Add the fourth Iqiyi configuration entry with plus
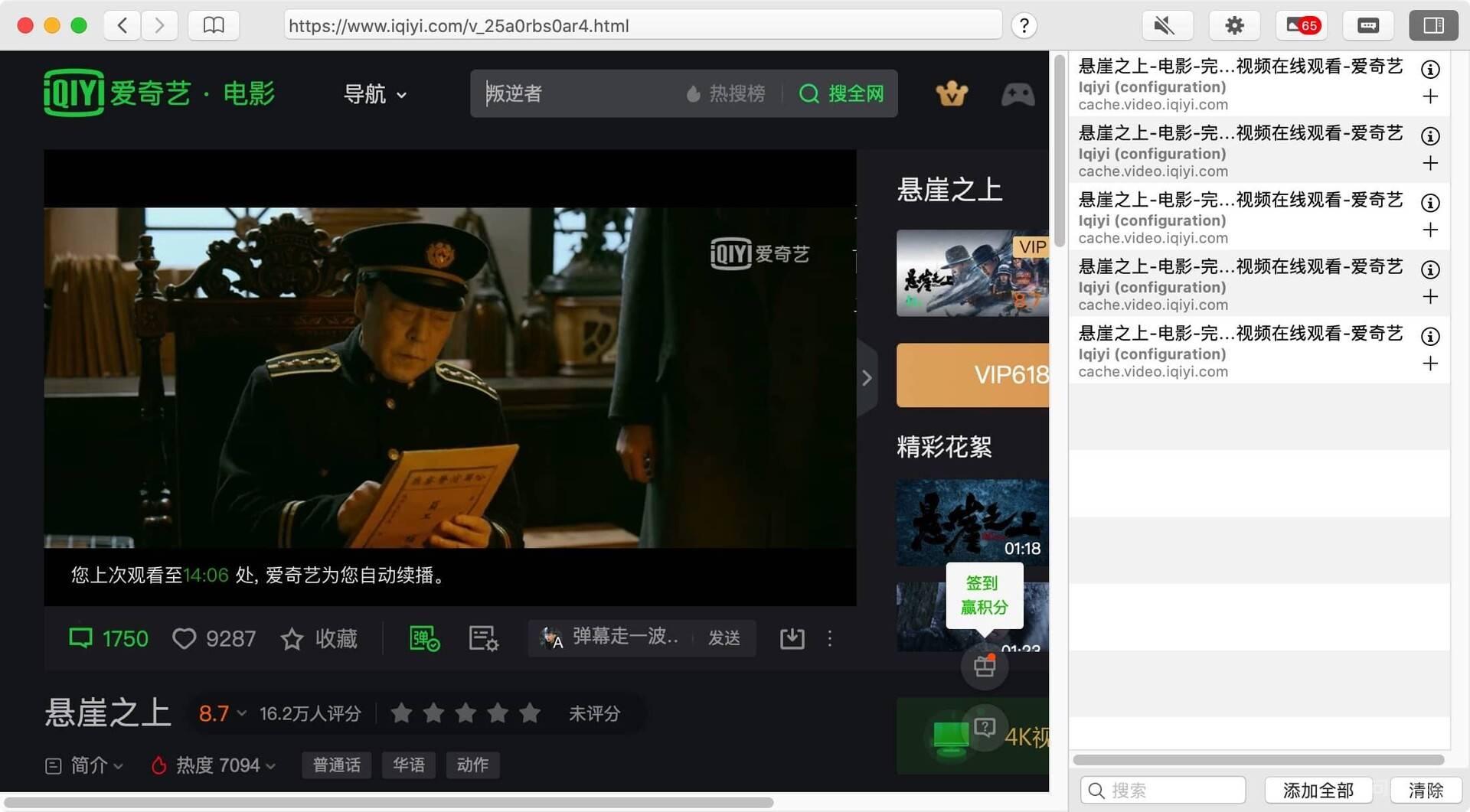 click(1429, 297)
